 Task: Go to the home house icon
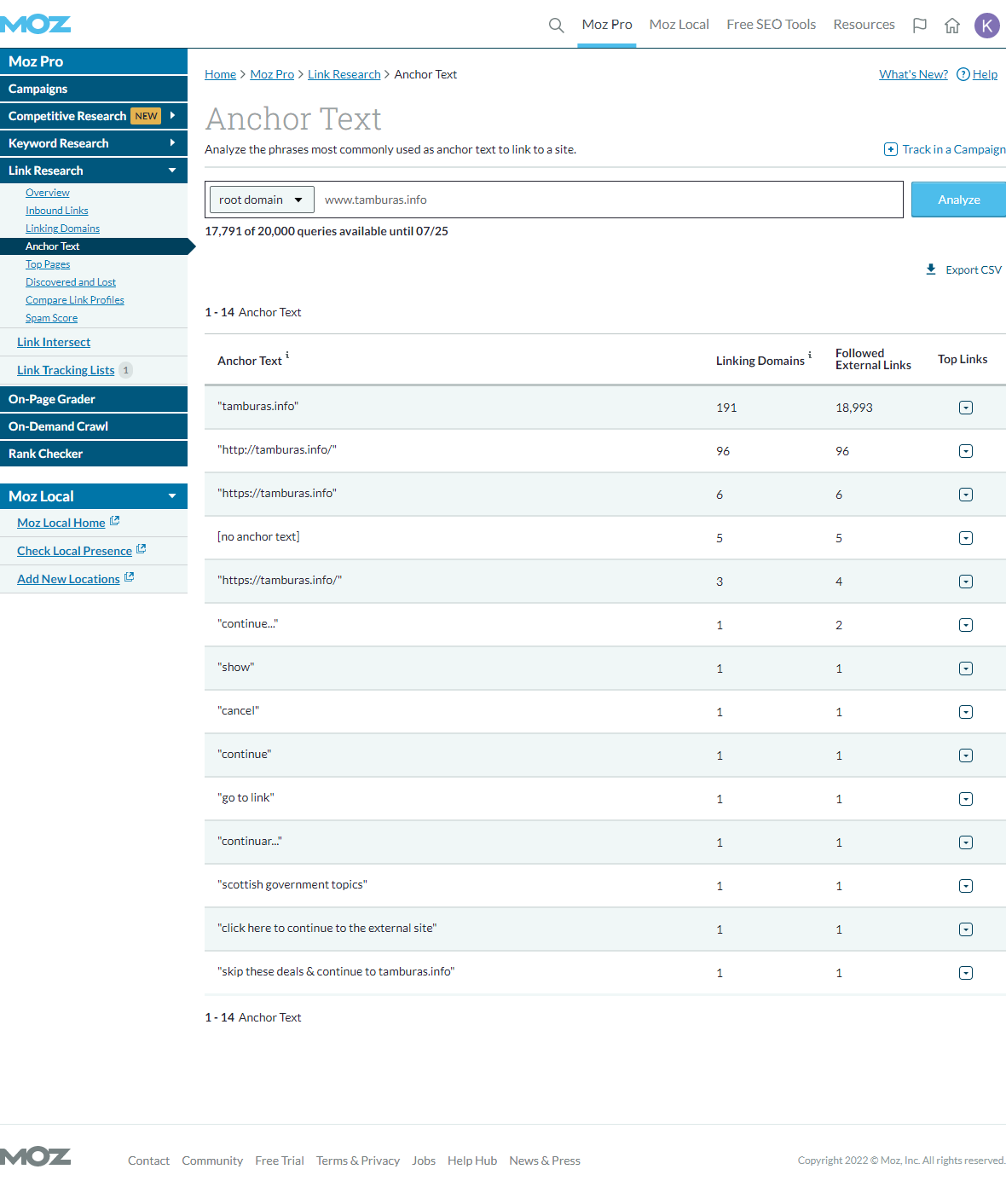[952, 25]
